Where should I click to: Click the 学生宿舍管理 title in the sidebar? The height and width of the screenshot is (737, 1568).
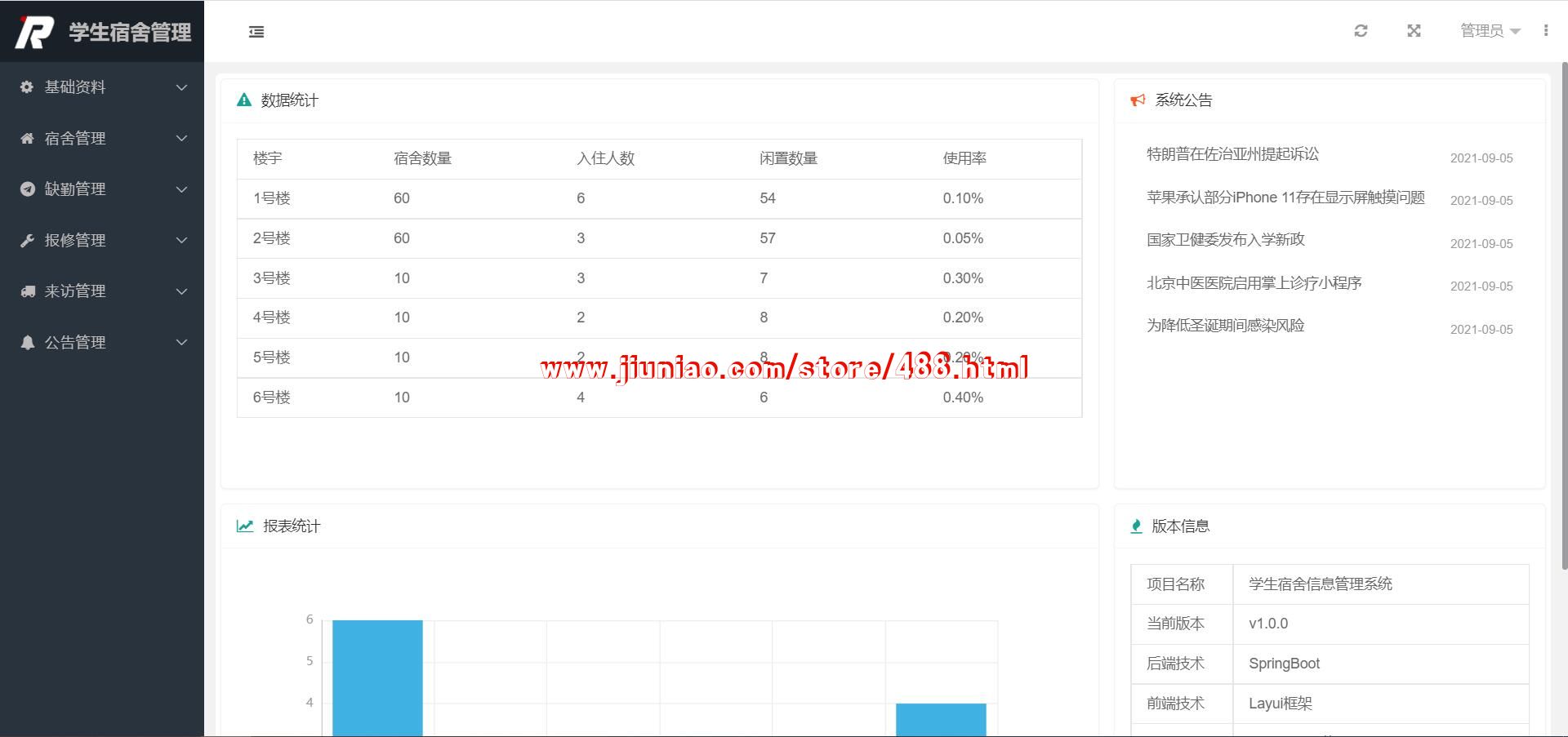130,32
